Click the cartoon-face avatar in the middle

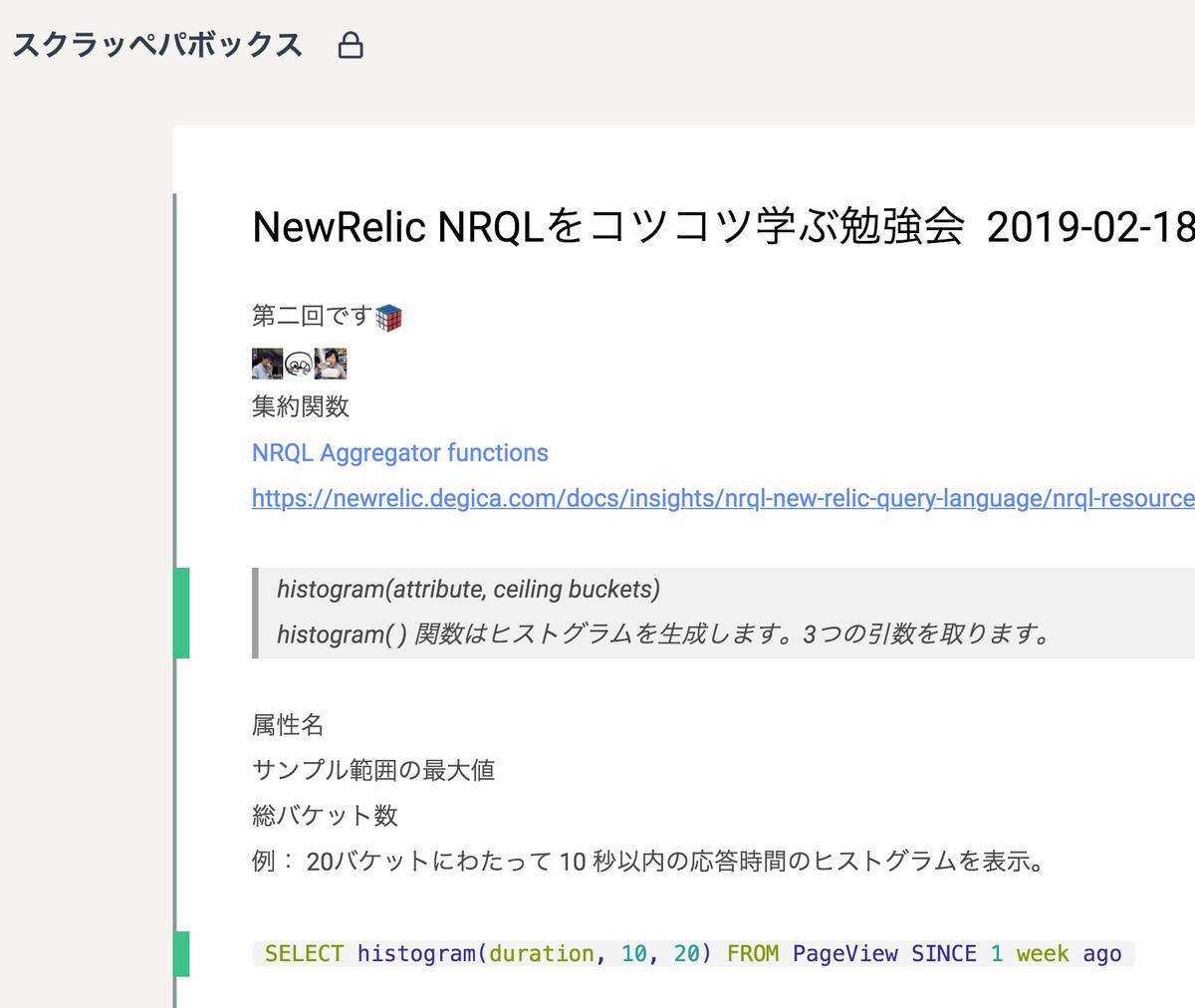pos(297,365)
